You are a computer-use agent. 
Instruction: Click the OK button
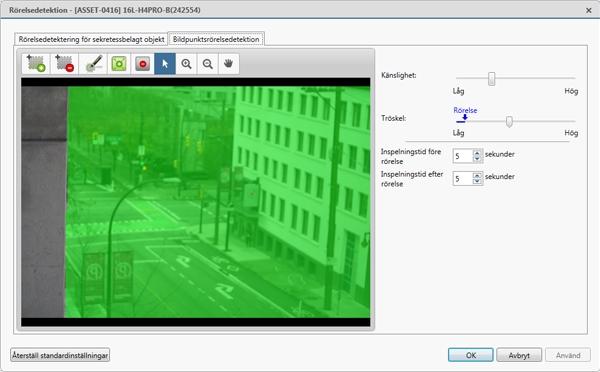(471, 355)
